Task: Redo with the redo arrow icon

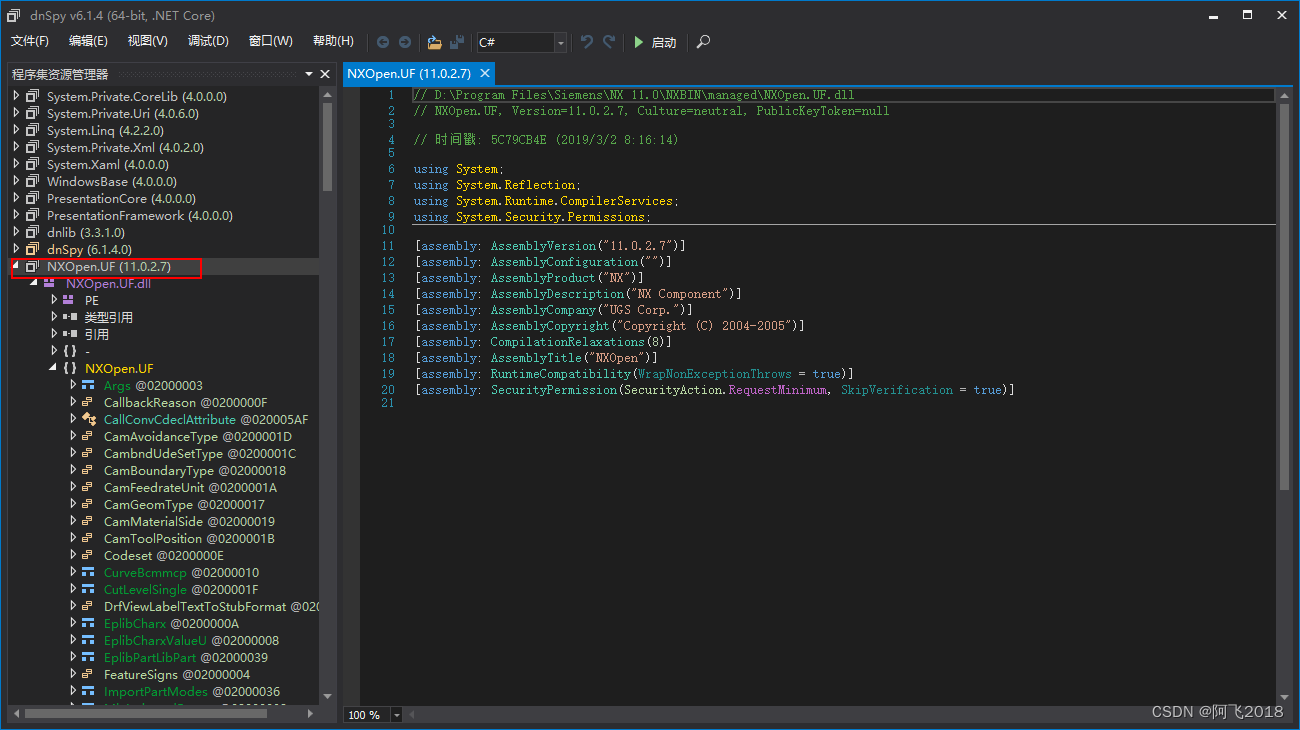Action: coord(606,42)
